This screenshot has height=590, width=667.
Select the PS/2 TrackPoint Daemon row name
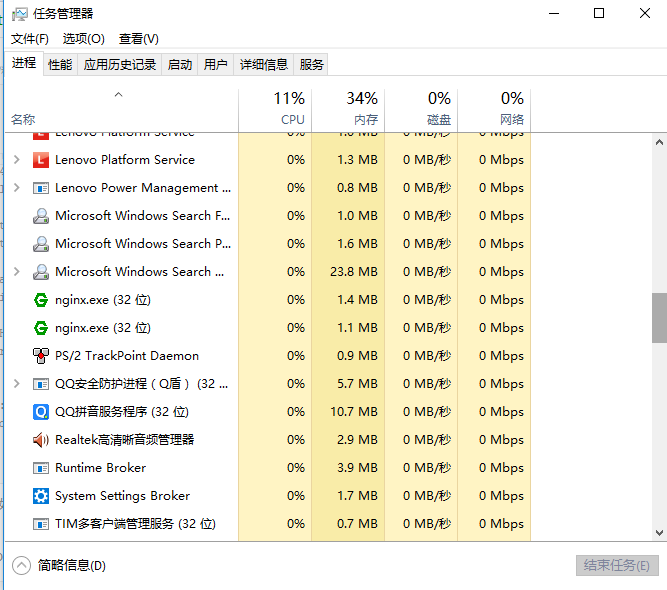pyautogui.click(x=127, y=356)
